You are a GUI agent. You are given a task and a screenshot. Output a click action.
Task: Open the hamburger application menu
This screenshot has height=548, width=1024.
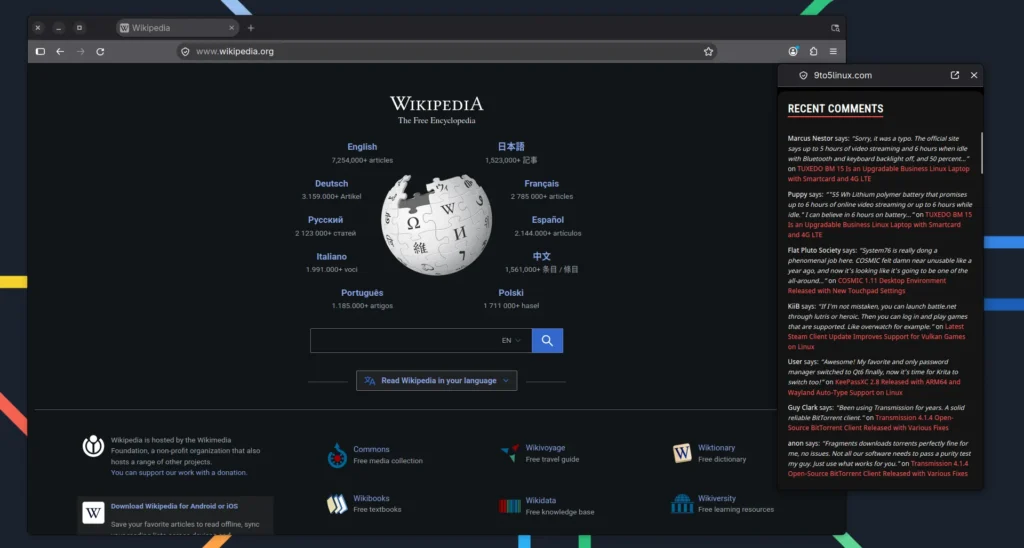point(833,52)
